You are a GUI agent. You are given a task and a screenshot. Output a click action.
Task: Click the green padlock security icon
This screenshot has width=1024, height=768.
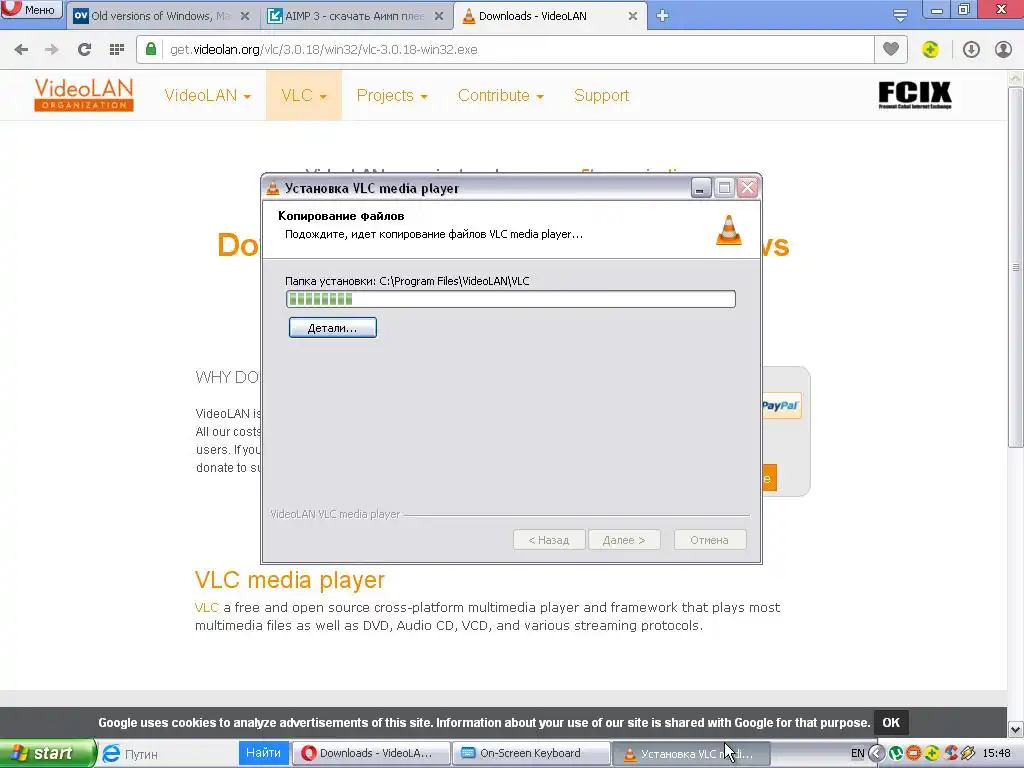(151, 49)
